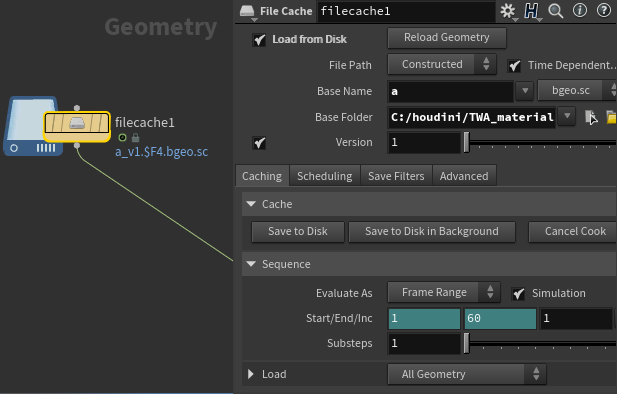This screenshot has height=394, width=617.
Task: Open help with the question mark icon
Action: [604, 11]
